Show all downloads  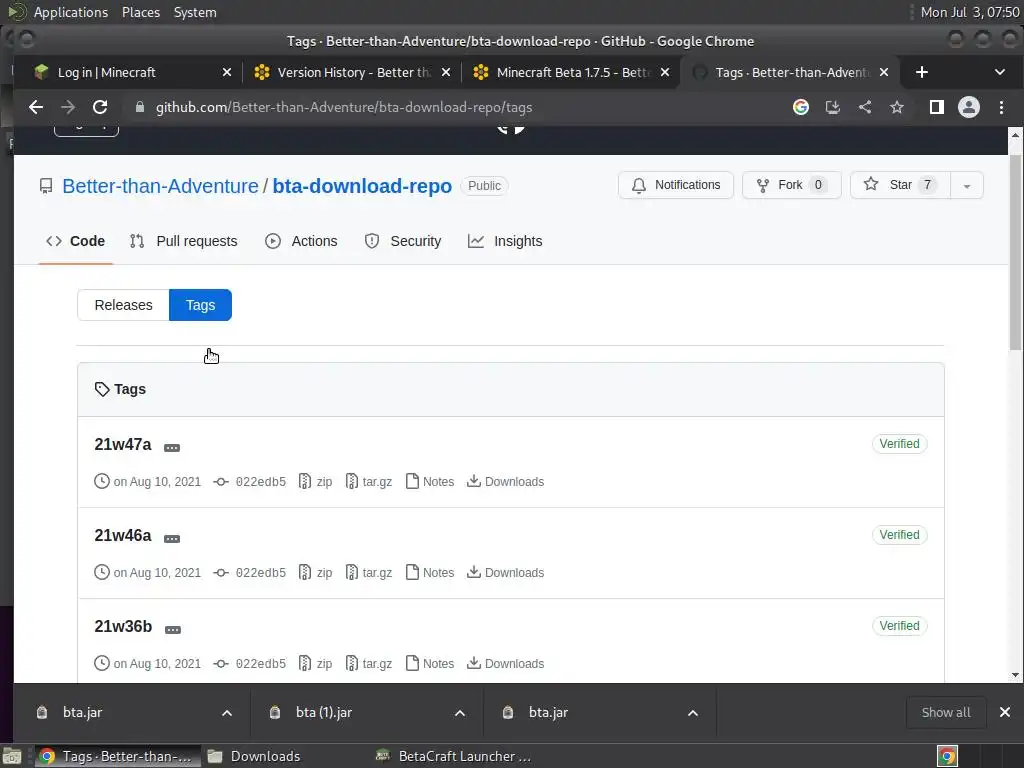tap(946, 712)
